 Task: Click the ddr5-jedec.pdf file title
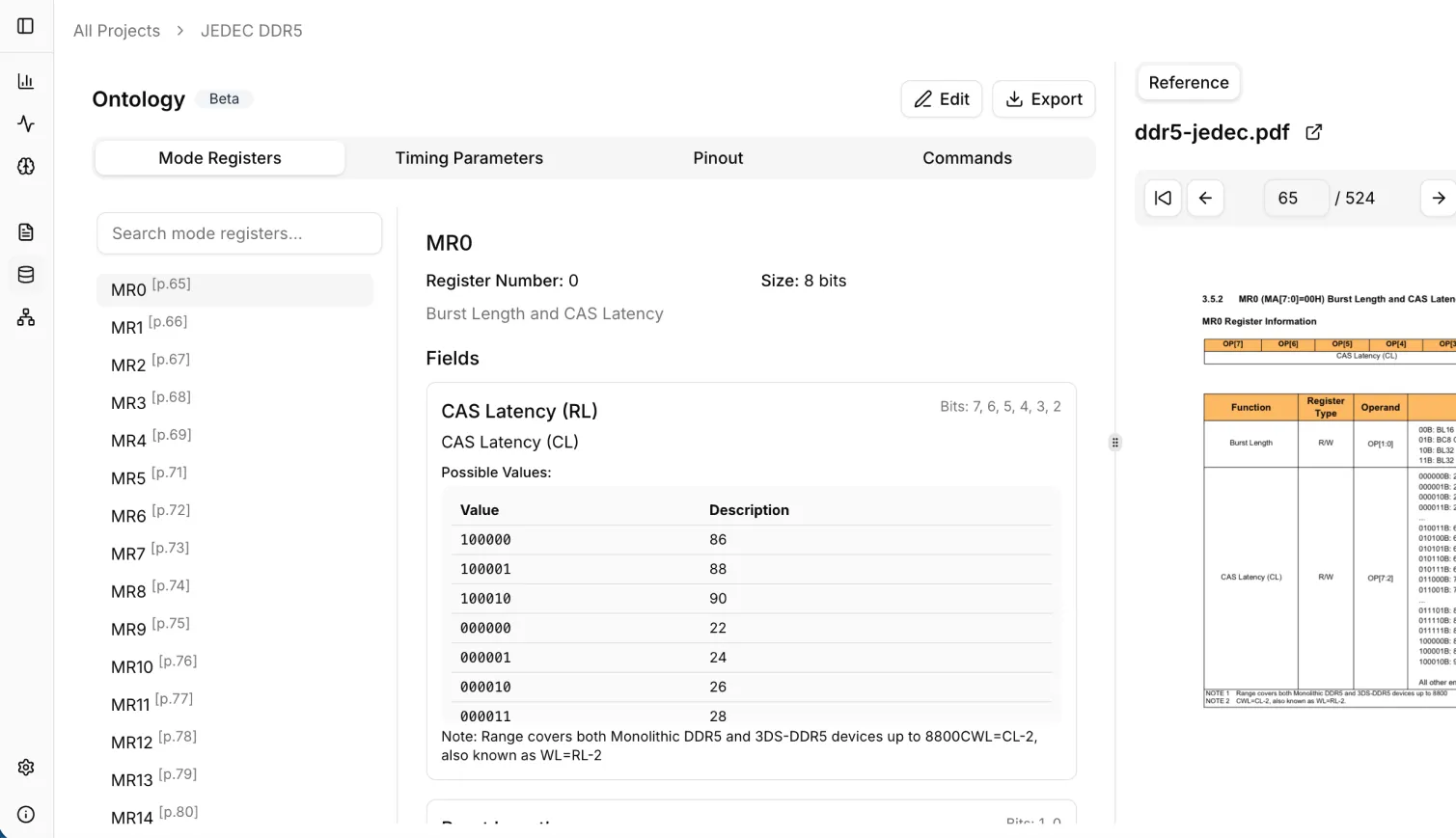[x=1212, y=132]
